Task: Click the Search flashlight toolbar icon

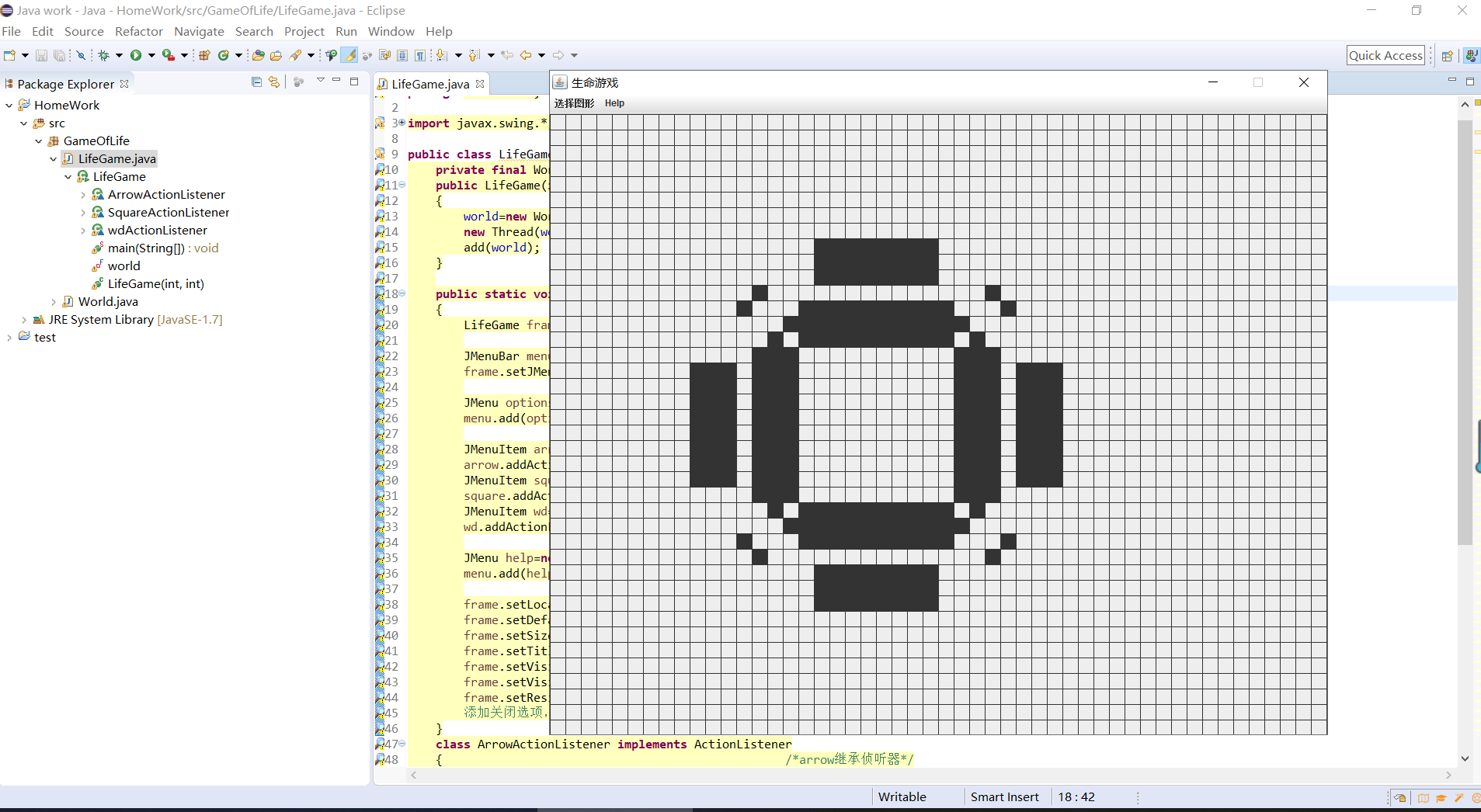Action: 295,55
